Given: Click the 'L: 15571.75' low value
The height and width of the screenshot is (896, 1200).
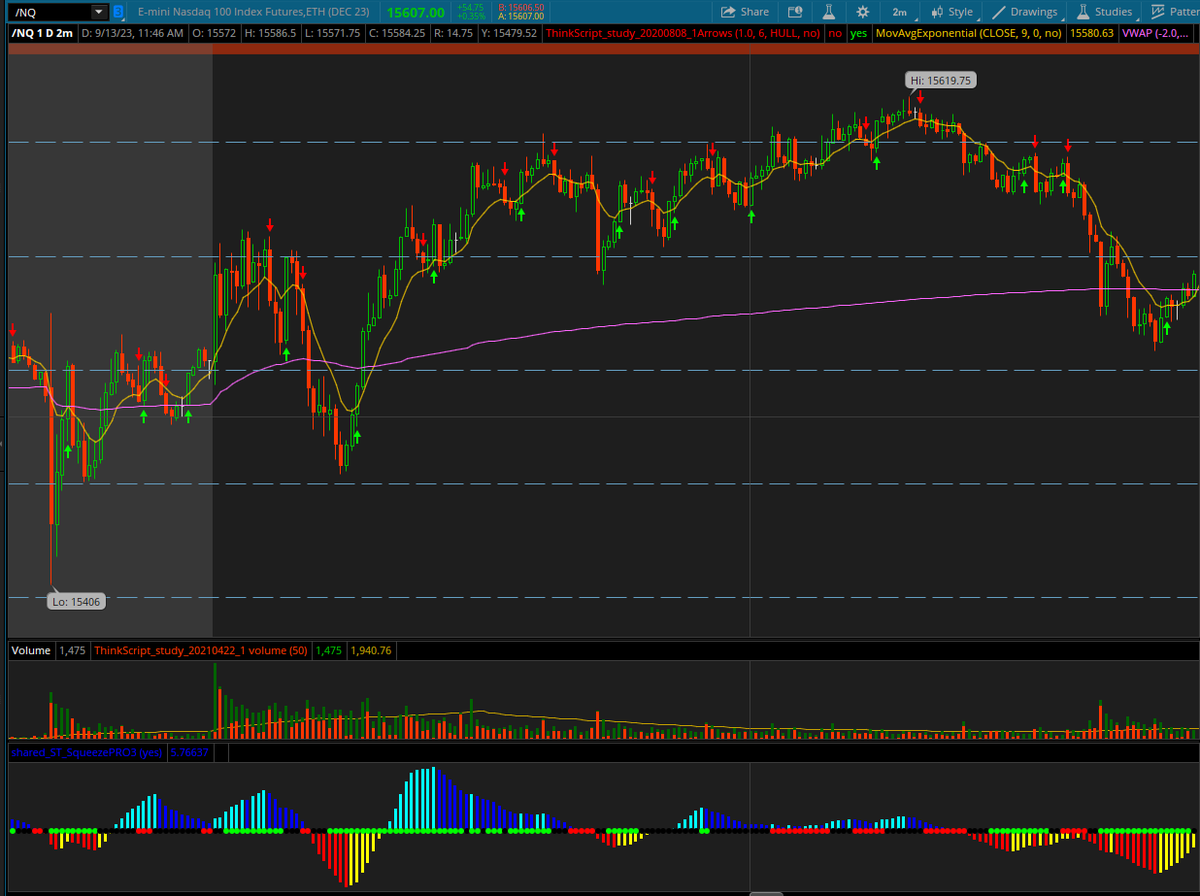Looking at the screenshot, I should (x=333, y=33).
